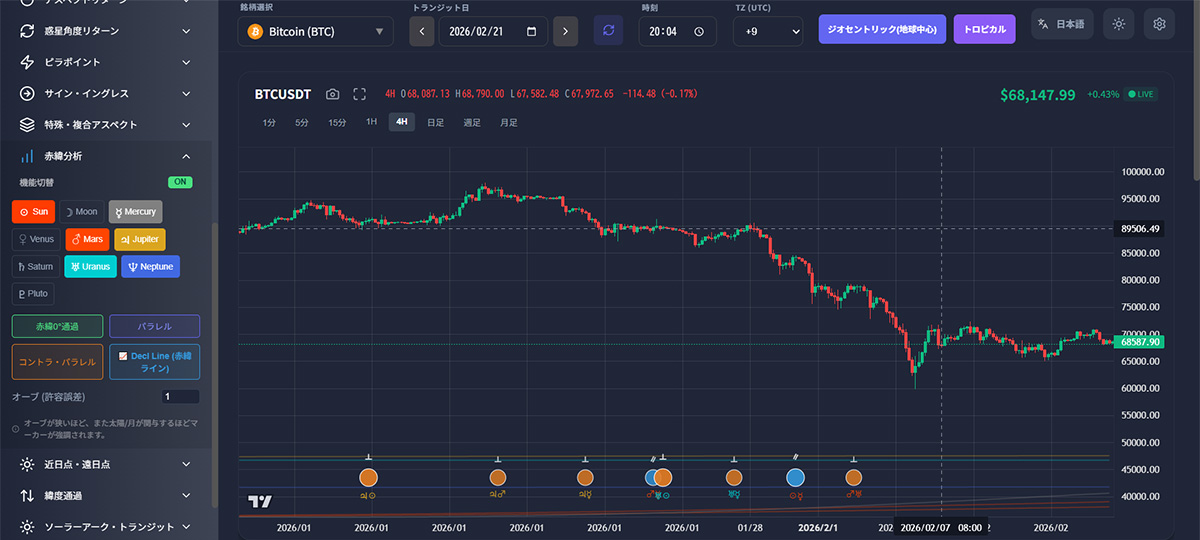The width and height of the screenshot is (1200, 540).
Task: Toggle chart fullscreen mode icon
Action: click(360, 94)
